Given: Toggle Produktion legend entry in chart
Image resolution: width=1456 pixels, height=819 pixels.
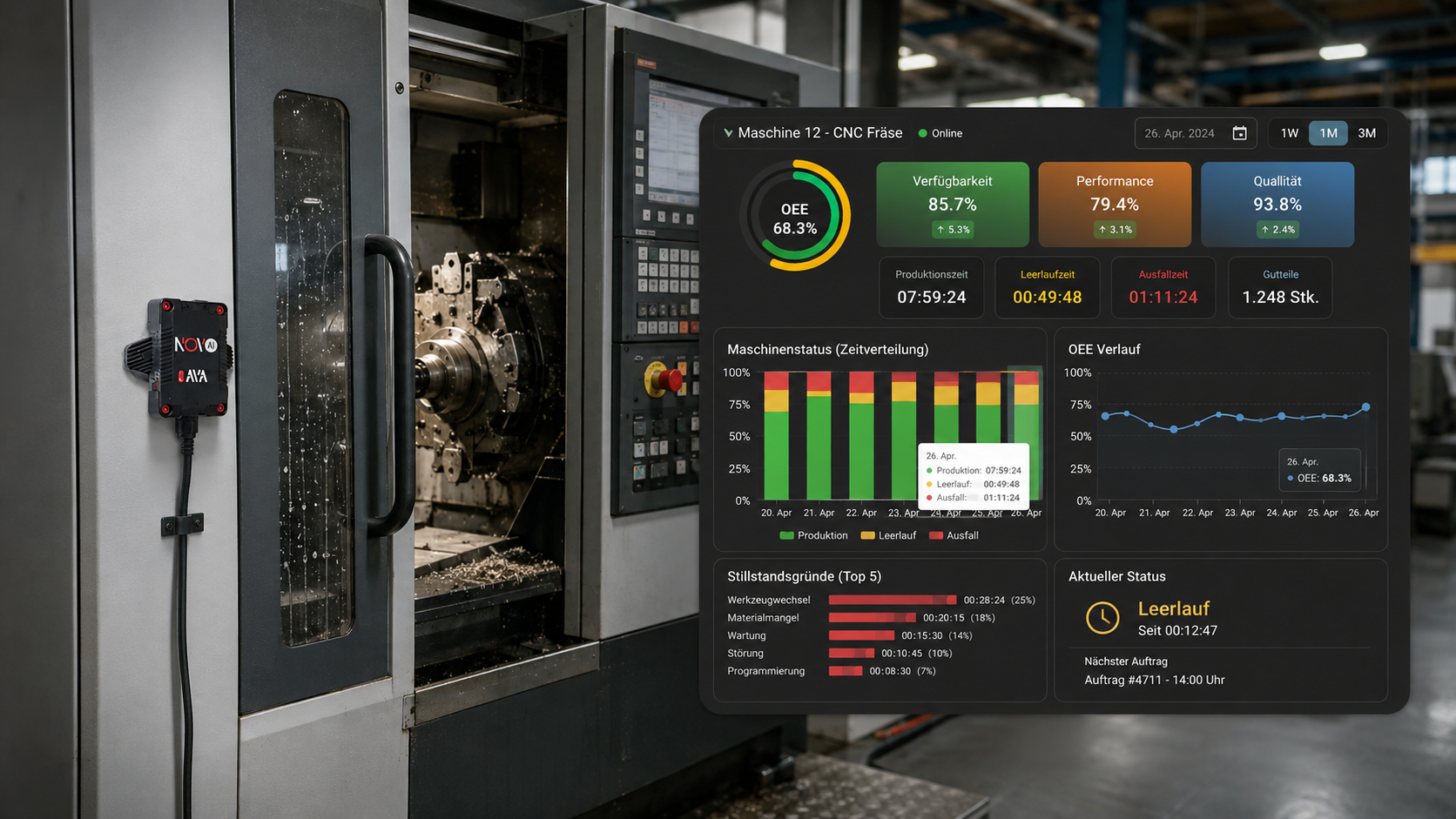Looking at the screenshot, I should [813, 535].
